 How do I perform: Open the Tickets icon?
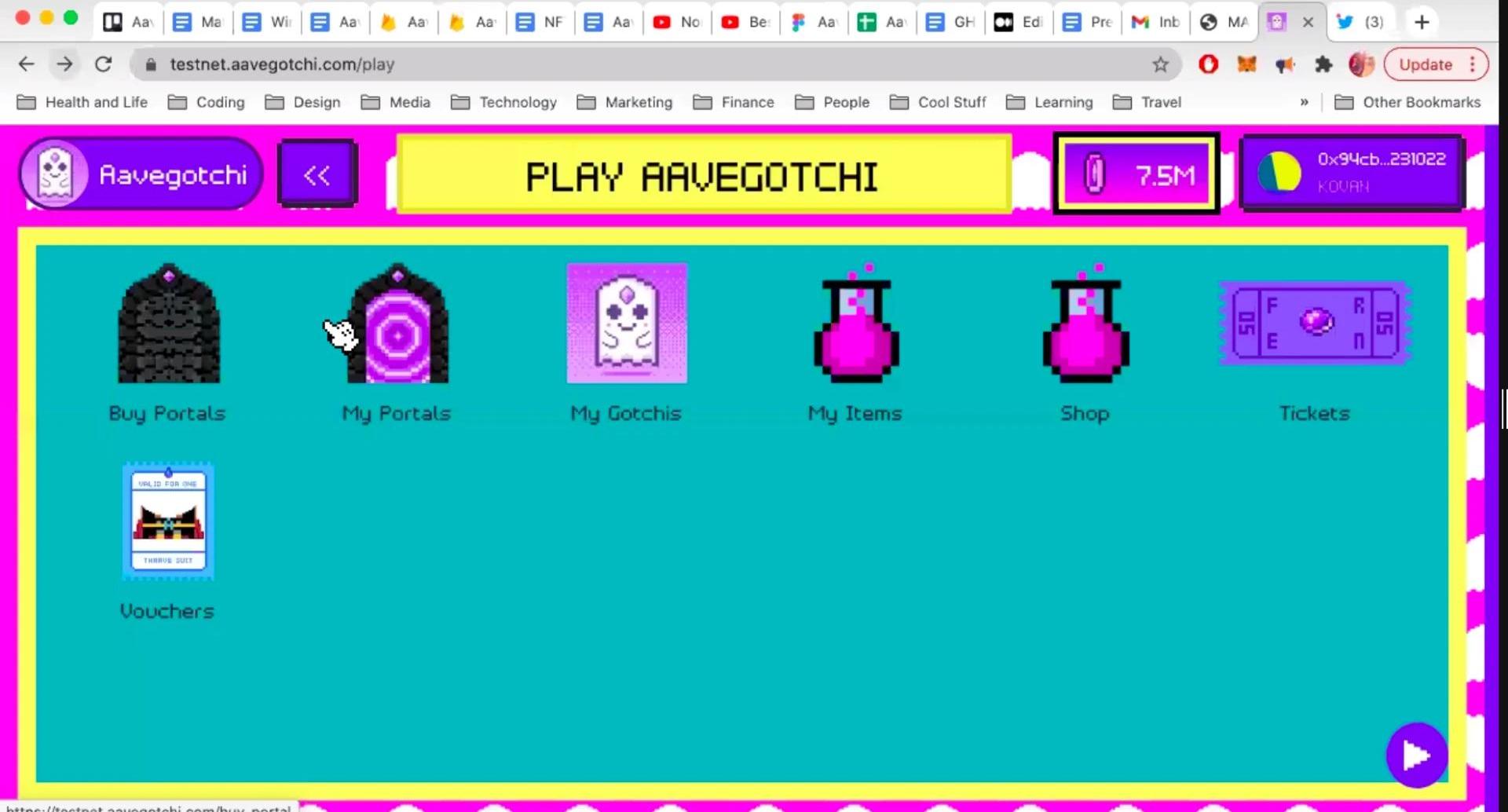coord(1315,323)
